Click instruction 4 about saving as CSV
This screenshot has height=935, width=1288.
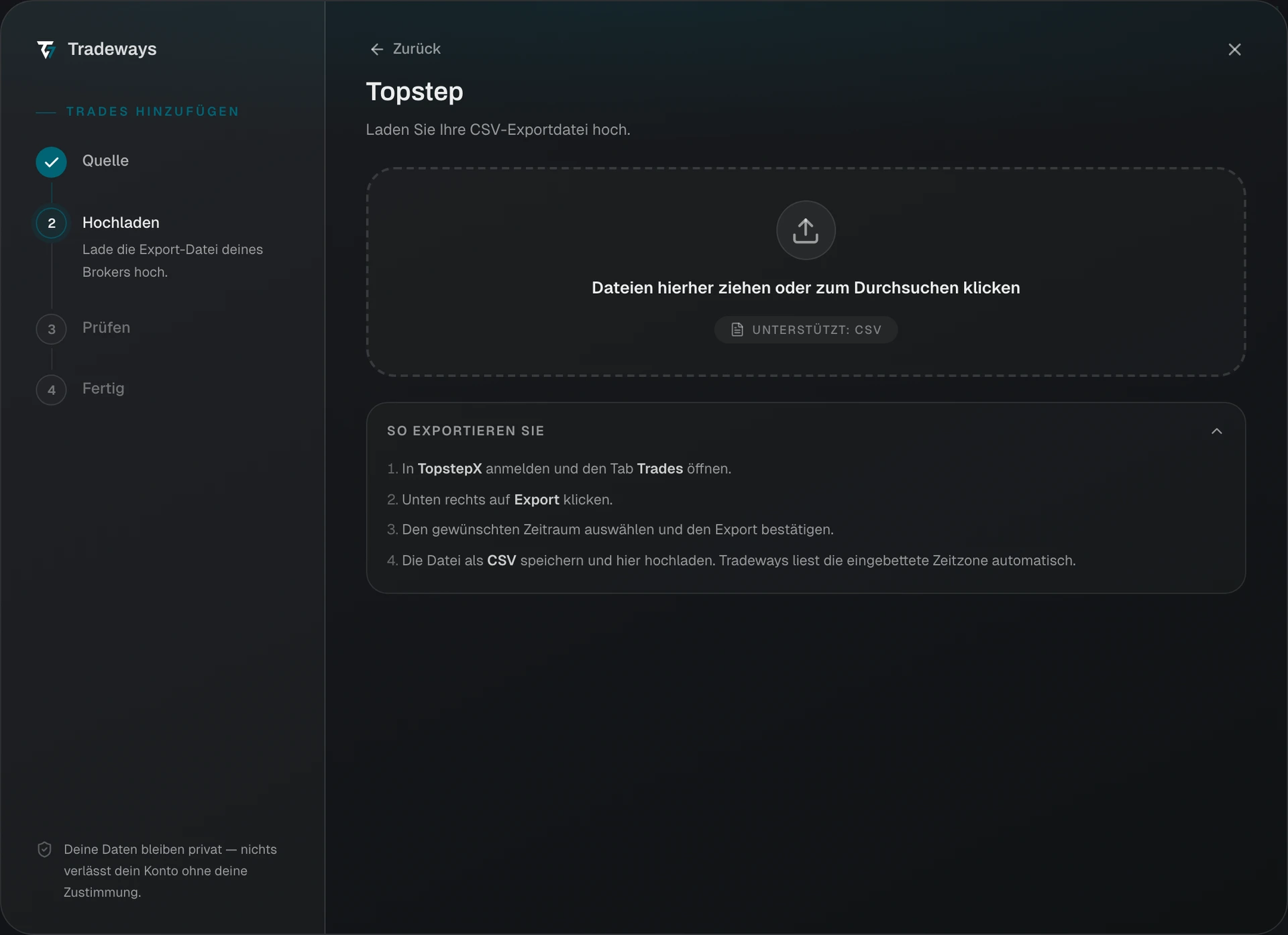click(731, 561)
